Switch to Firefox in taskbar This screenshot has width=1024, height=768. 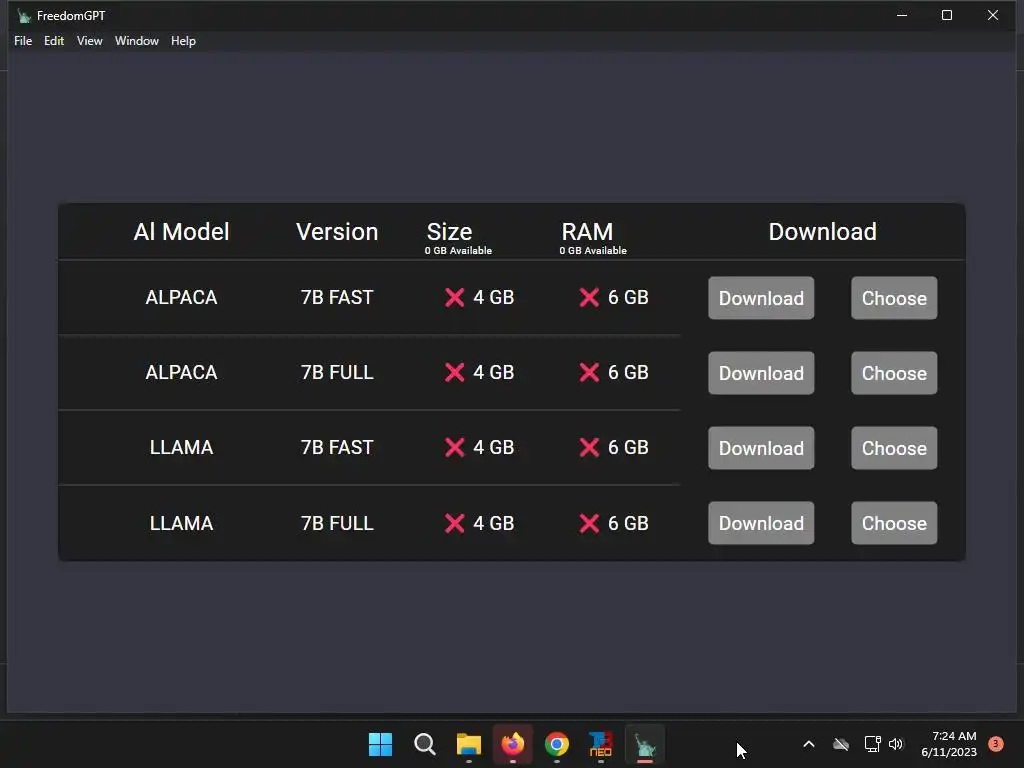(x=513, y=744)
